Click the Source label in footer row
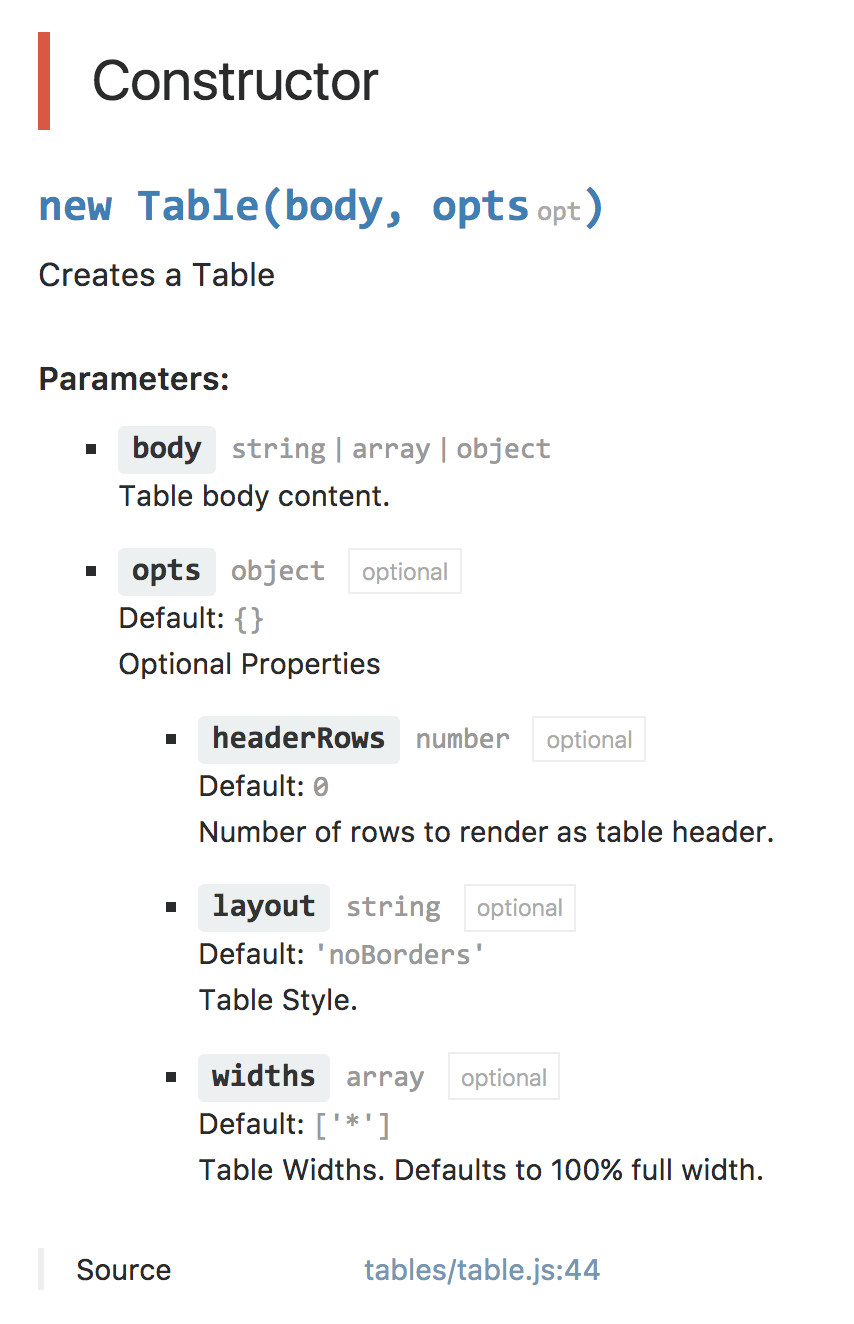 (124, 1270)
